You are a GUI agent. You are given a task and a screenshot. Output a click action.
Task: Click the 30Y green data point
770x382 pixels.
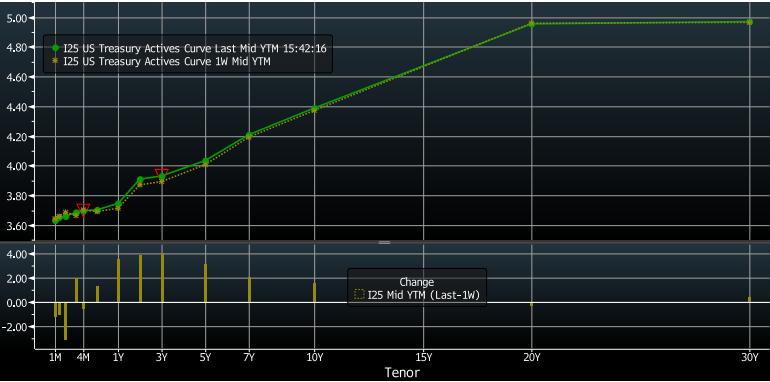click(x=749, y=22)
